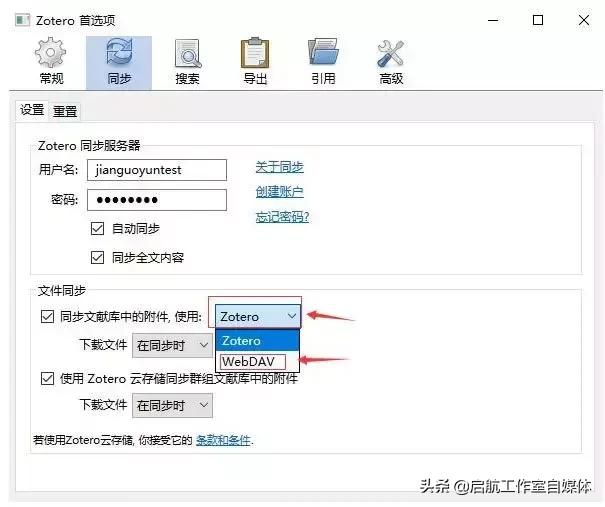Viewport: 605px width, 507px height.
Task: Open the 导出 export preferences pane
Action: point(255,63)
